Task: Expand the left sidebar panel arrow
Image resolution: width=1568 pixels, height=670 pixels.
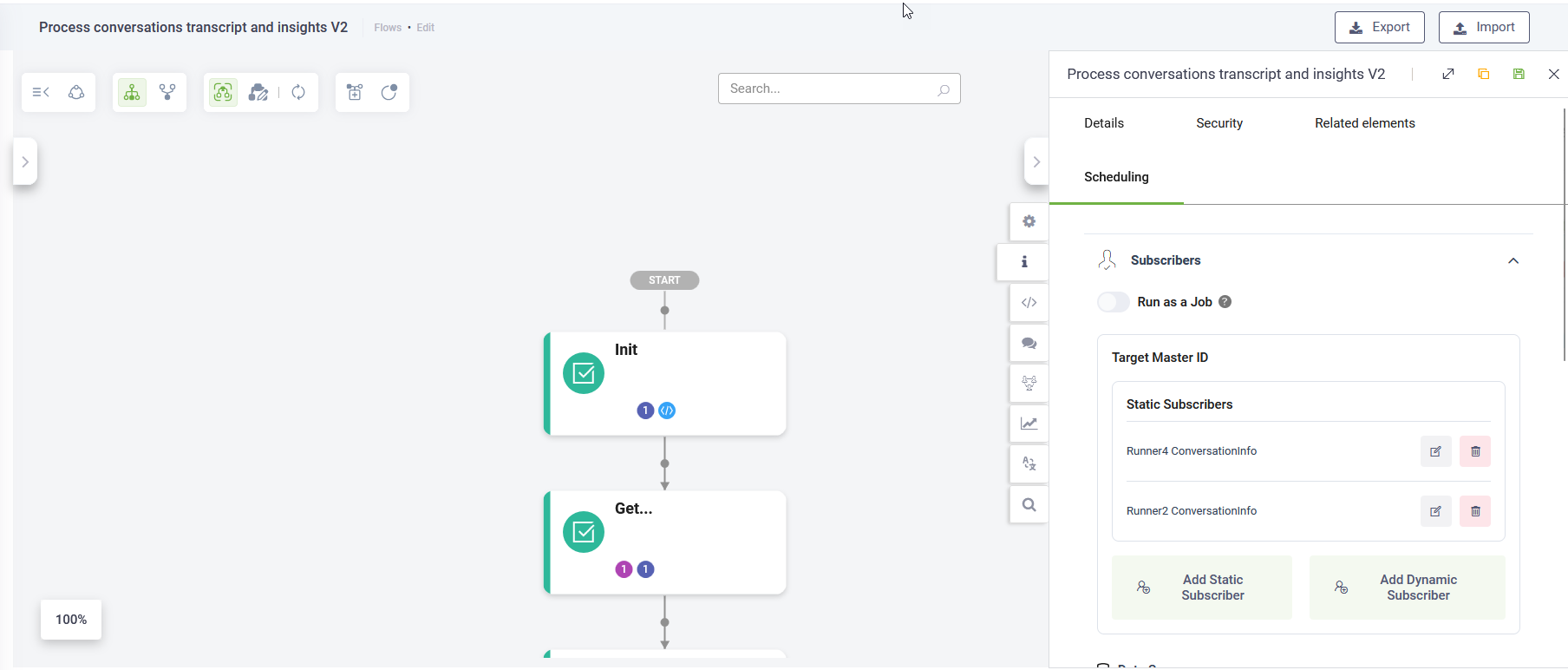Action: (x=25, y=161)
